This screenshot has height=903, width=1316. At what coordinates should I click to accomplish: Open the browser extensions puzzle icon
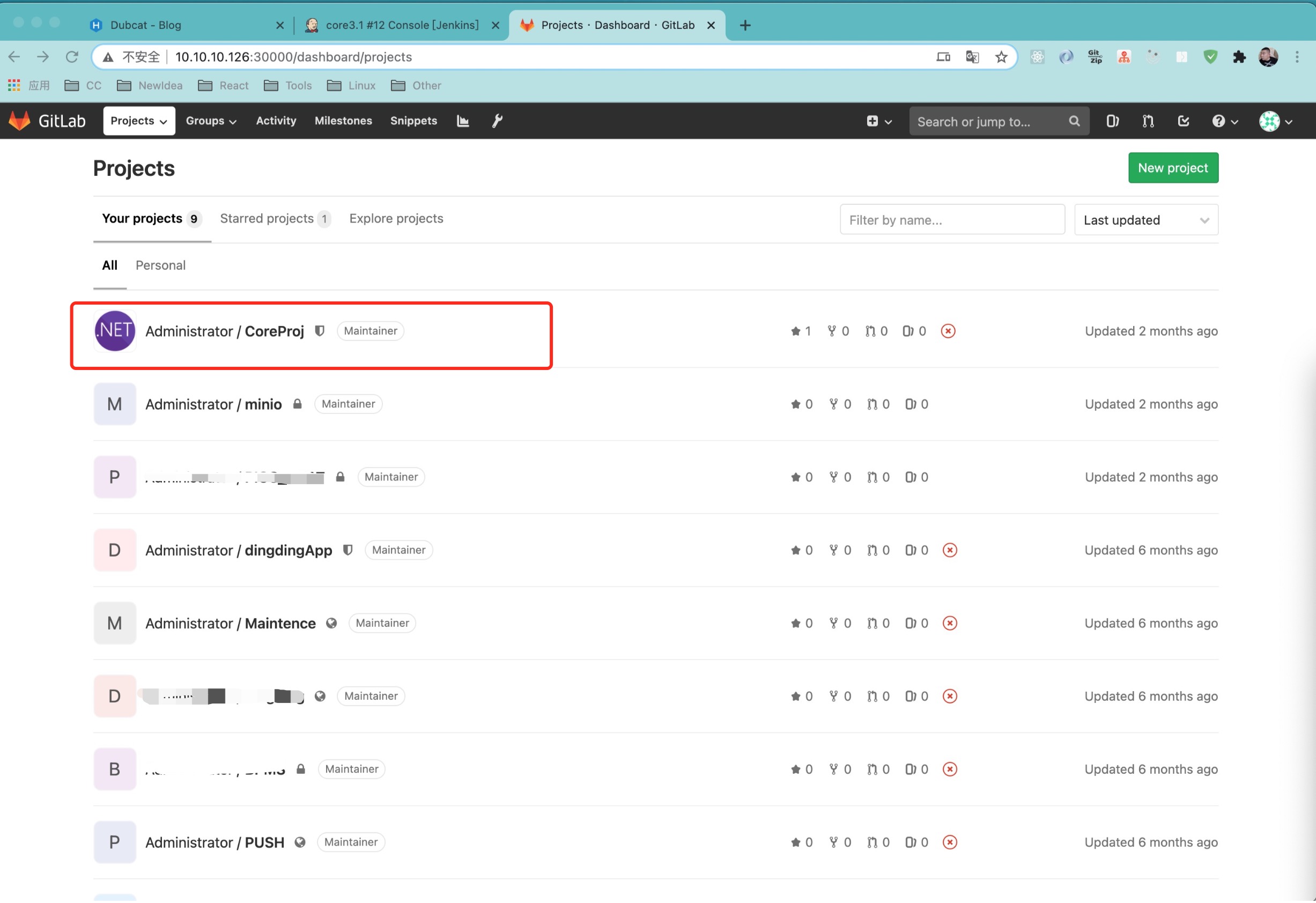(1239, 57)
